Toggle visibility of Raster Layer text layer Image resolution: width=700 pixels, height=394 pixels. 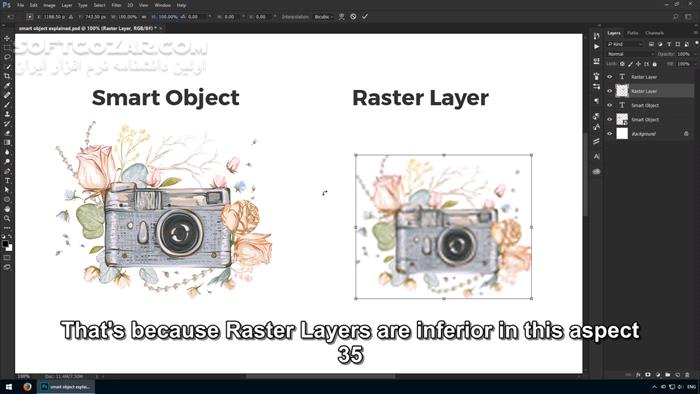(x=609, y=77)
